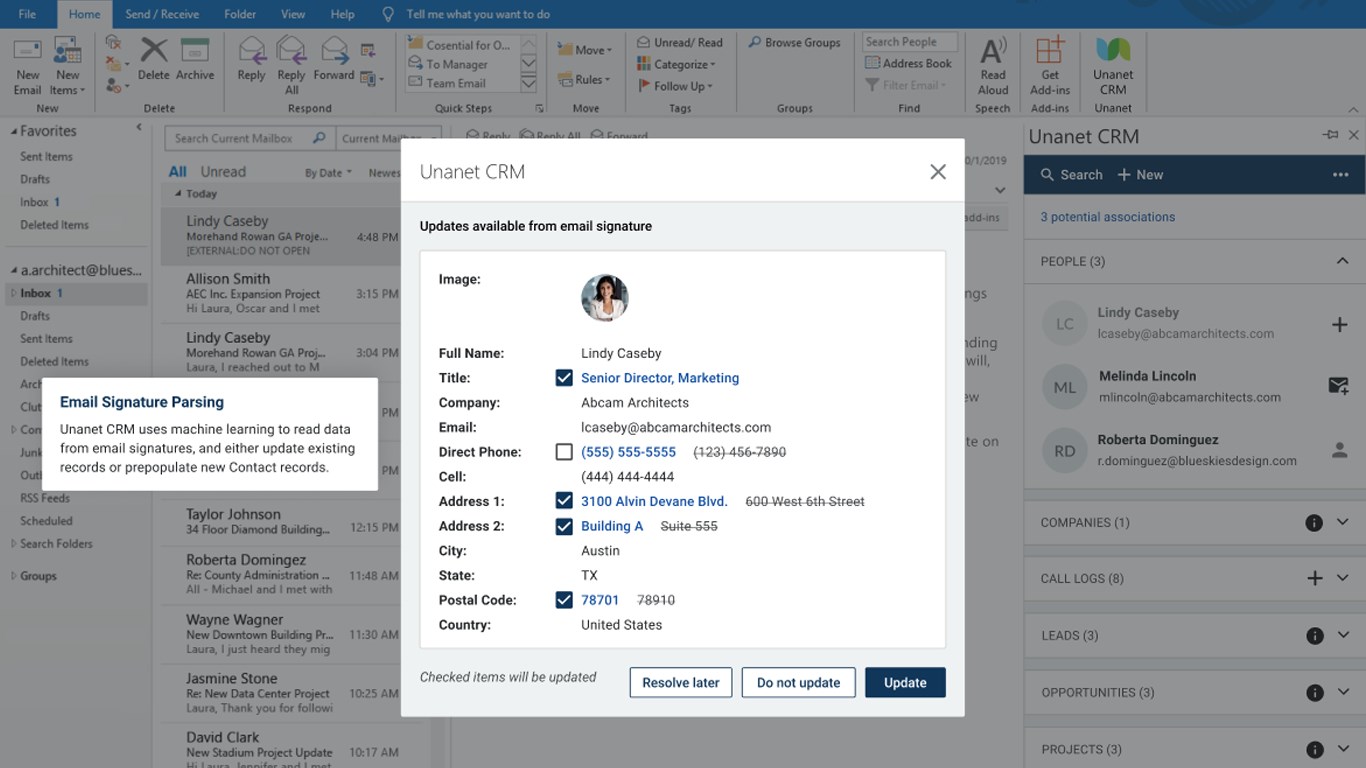Collapse the Favorites folder group
This screenshot has height=768, width=1366.
point(14,131)
